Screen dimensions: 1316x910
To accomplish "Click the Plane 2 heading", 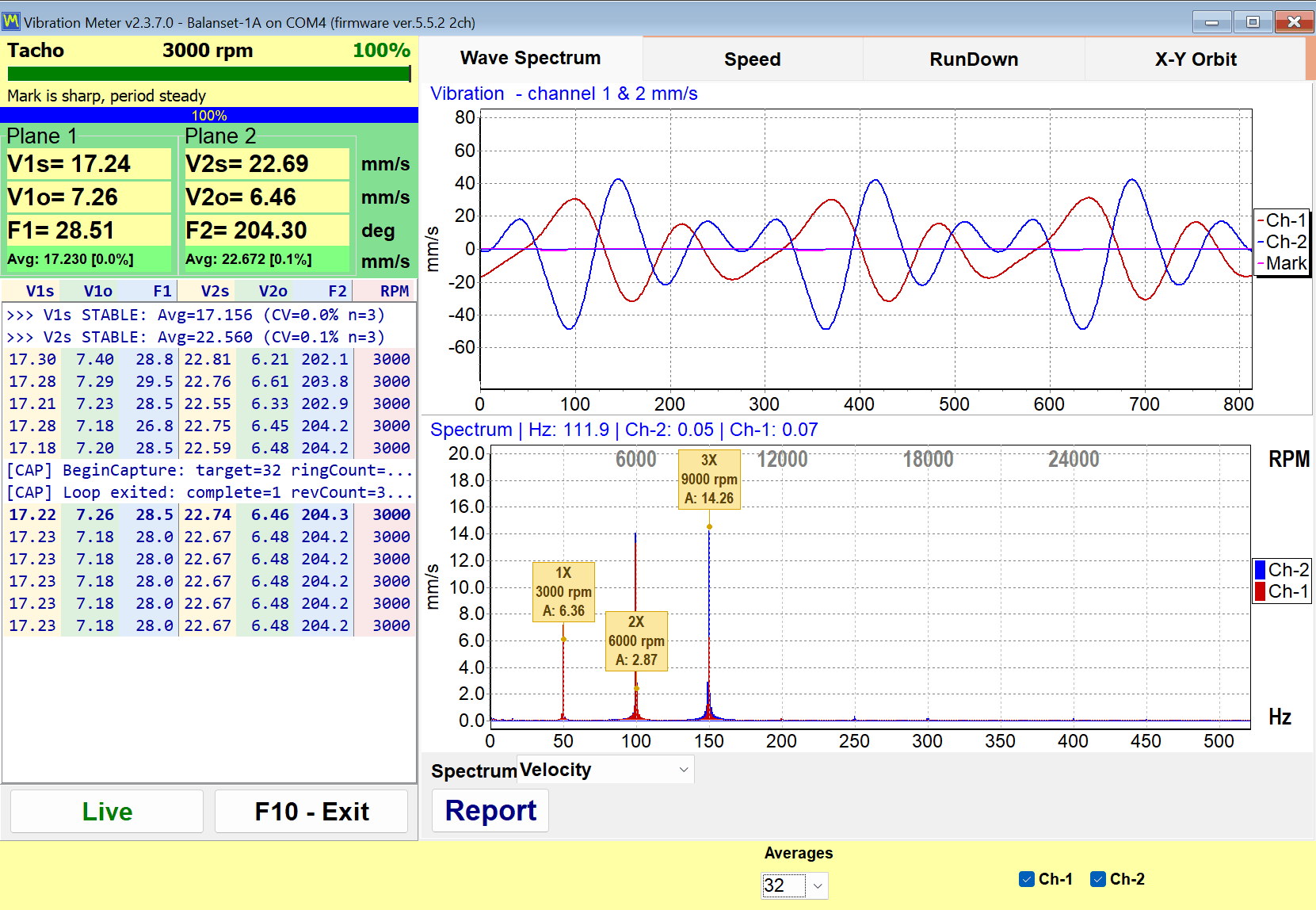I will [x=219, y=136].
